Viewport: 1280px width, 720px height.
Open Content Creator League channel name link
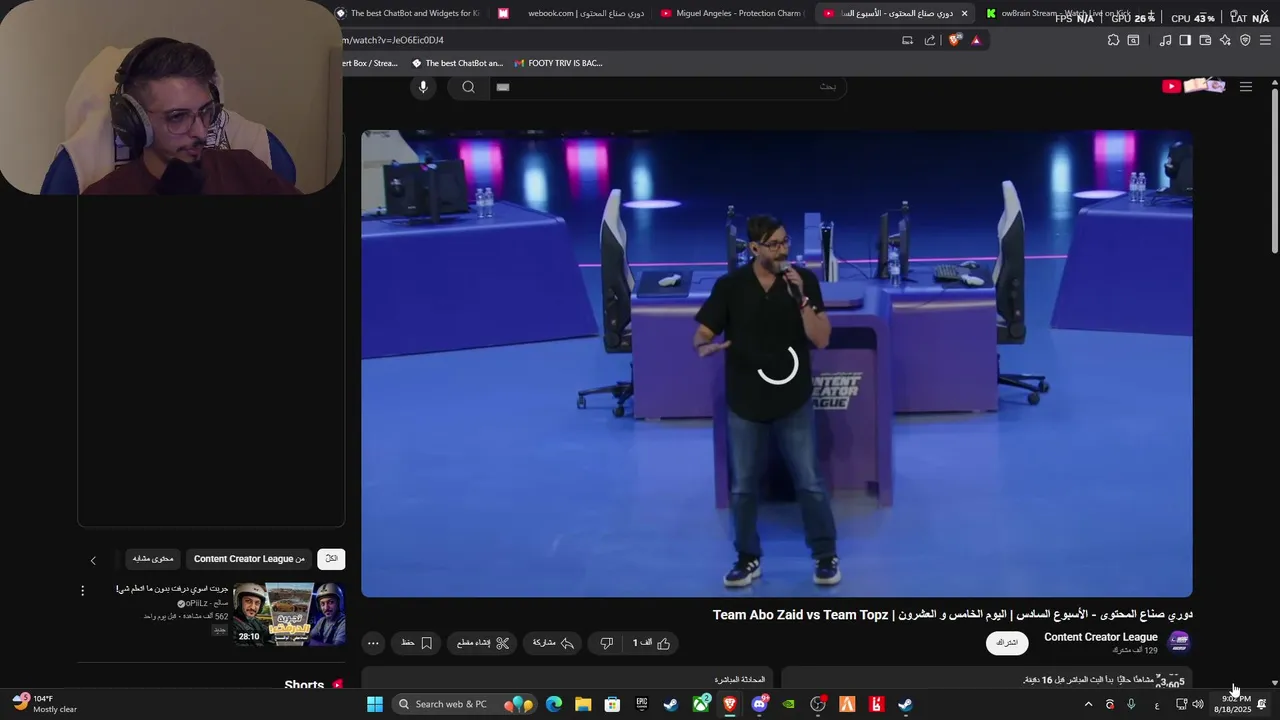(1101, 637)
